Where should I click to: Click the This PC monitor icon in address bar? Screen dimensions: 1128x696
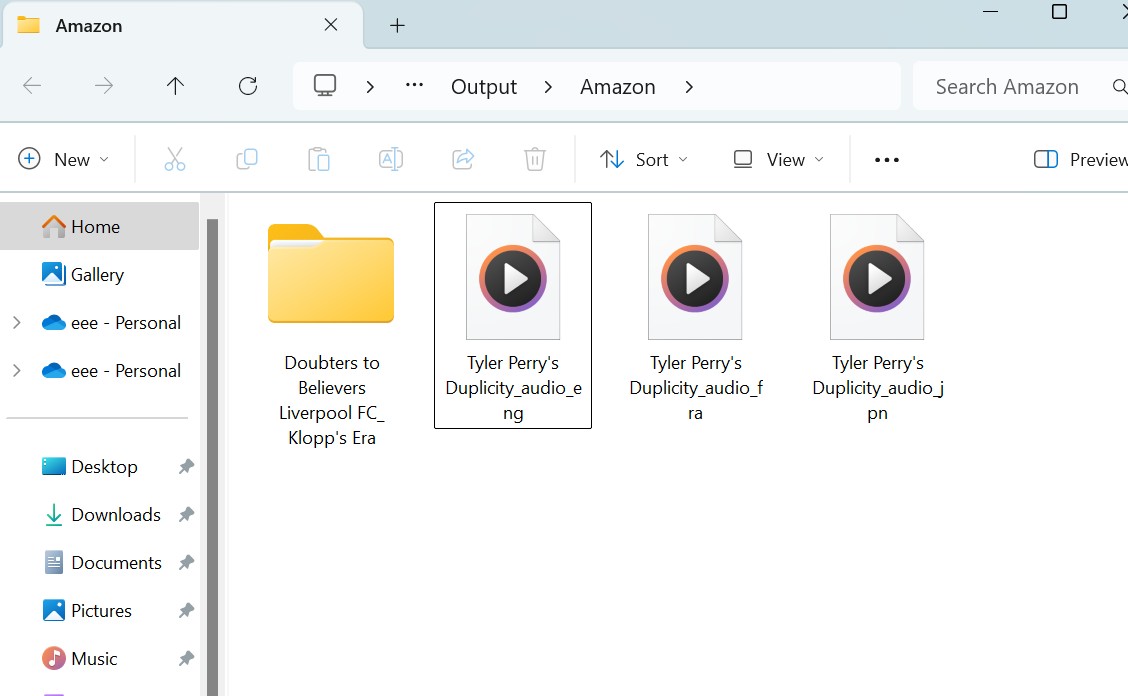tap(324, 86)
